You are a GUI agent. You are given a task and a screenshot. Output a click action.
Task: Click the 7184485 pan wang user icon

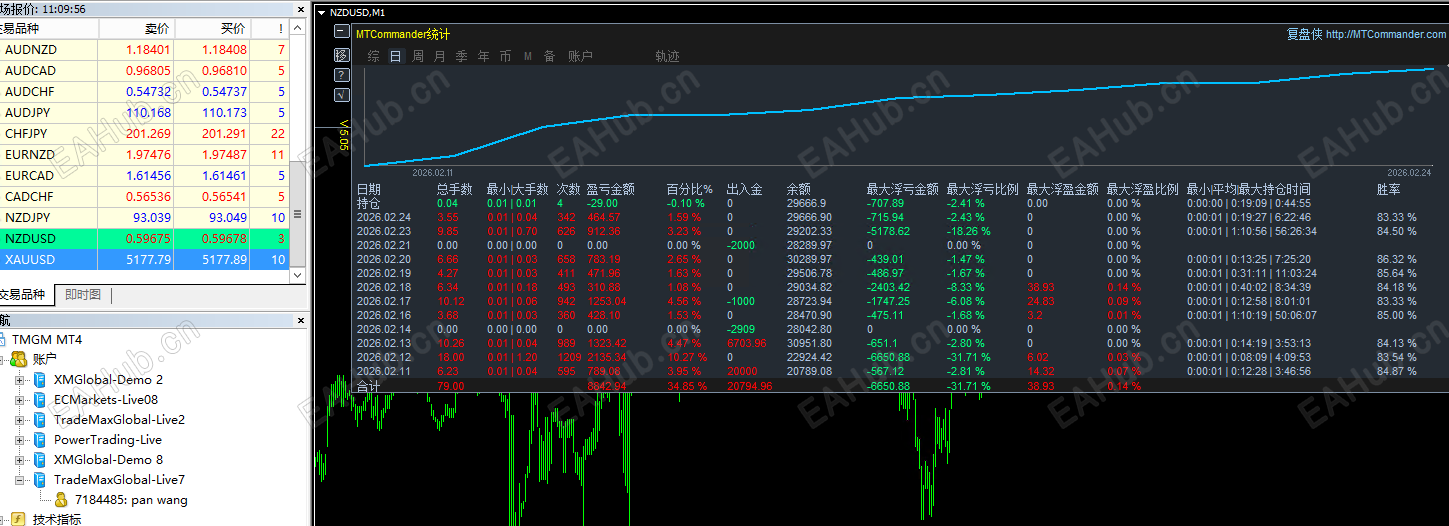coord(61,500)
